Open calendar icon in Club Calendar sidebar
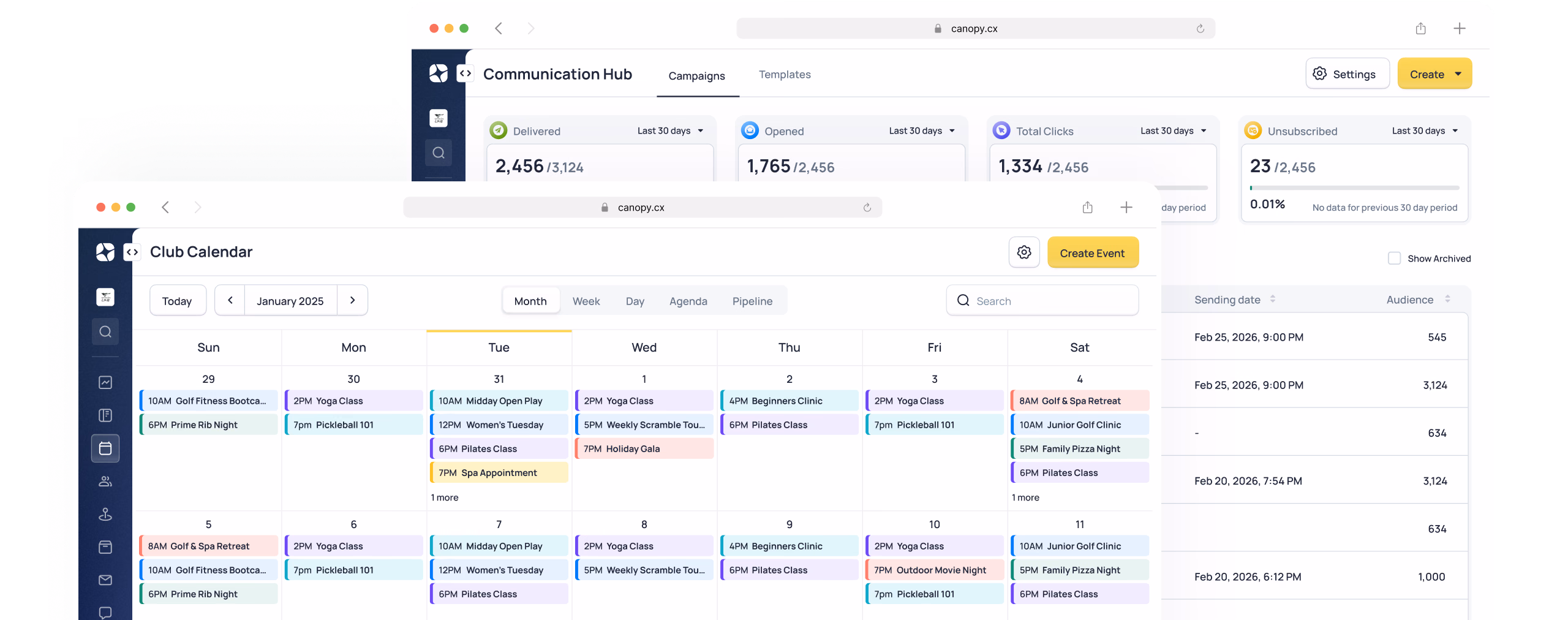The width and height of the screenshot is (1568, 620). click(105, 448)
